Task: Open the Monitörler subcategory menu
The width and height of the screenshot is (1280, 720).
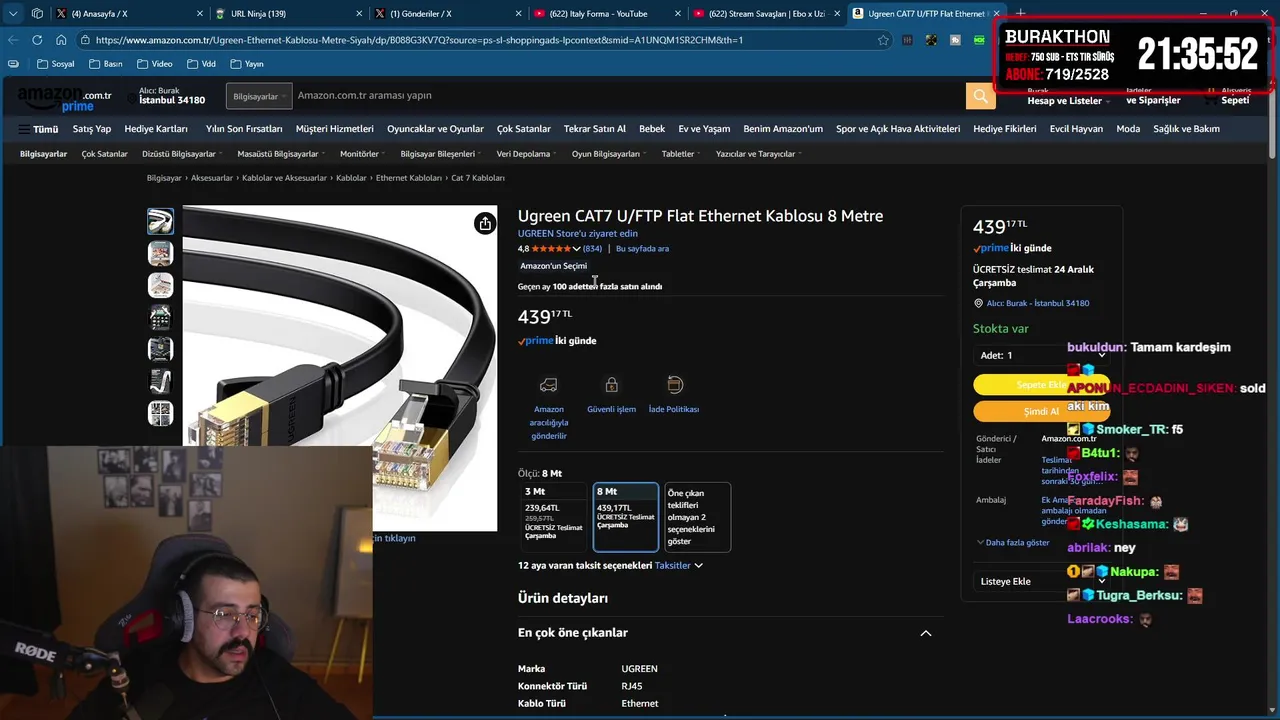Action: tap(362, 154)
